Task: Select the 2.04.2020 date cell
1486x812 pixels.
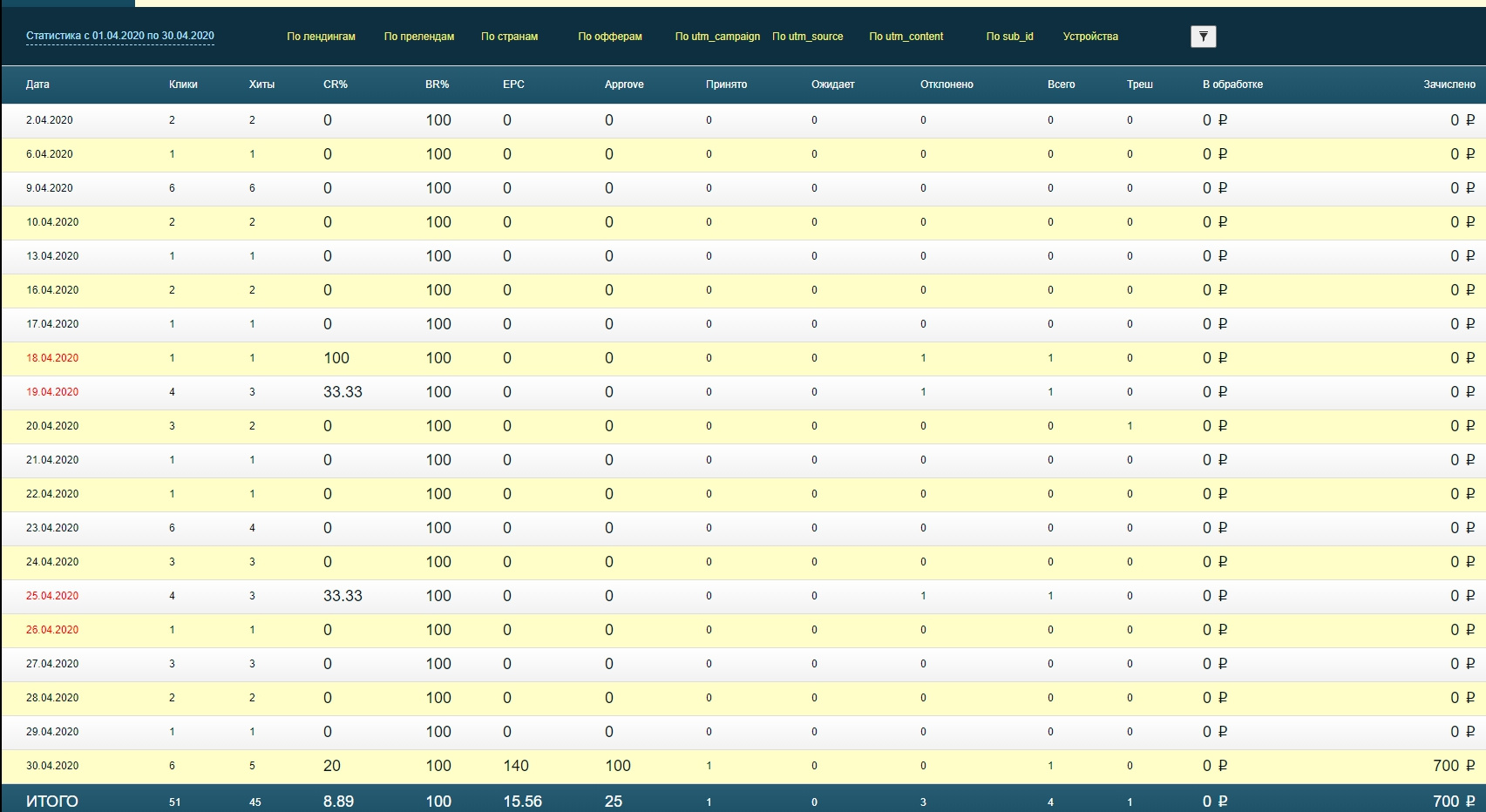Action: coord(50,120)
